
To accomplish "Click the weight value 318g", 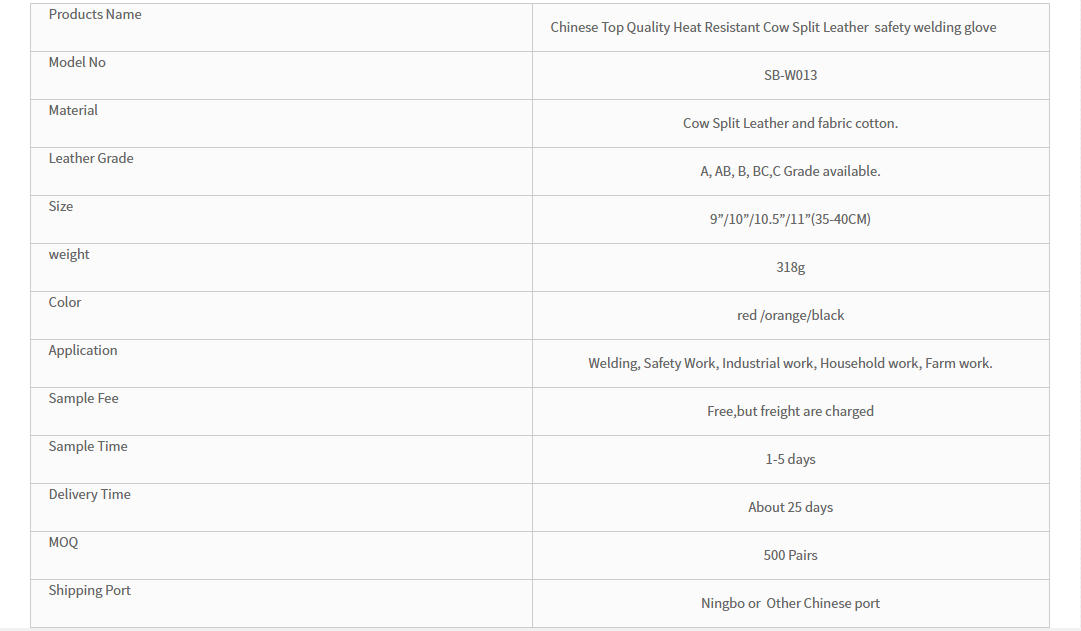I will [790, 268].
